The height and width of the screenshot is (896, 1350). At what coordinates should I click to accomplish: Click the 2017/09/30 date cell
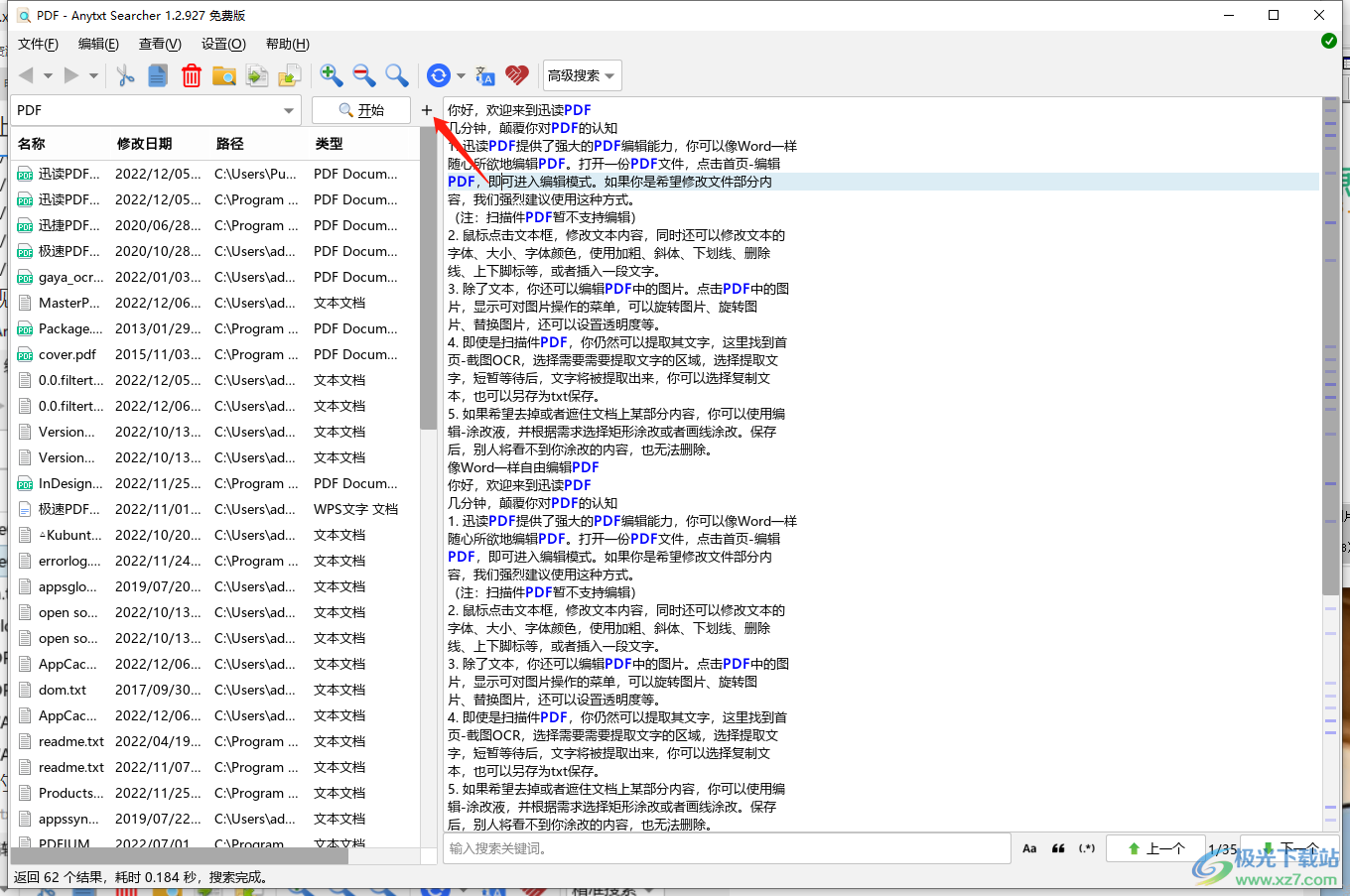[158, 690]
